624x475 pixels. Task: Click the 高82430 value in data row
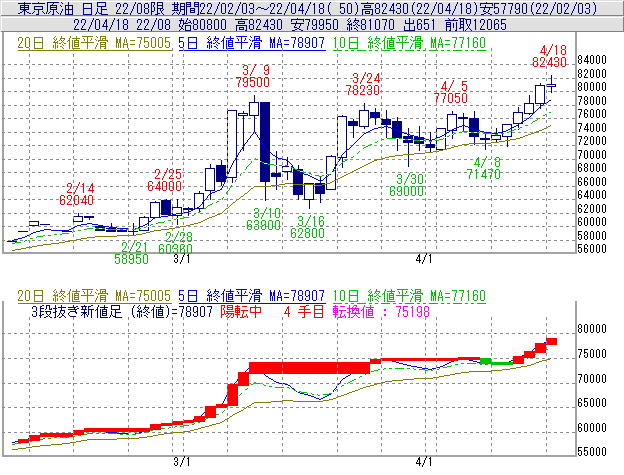coord(259,25)
